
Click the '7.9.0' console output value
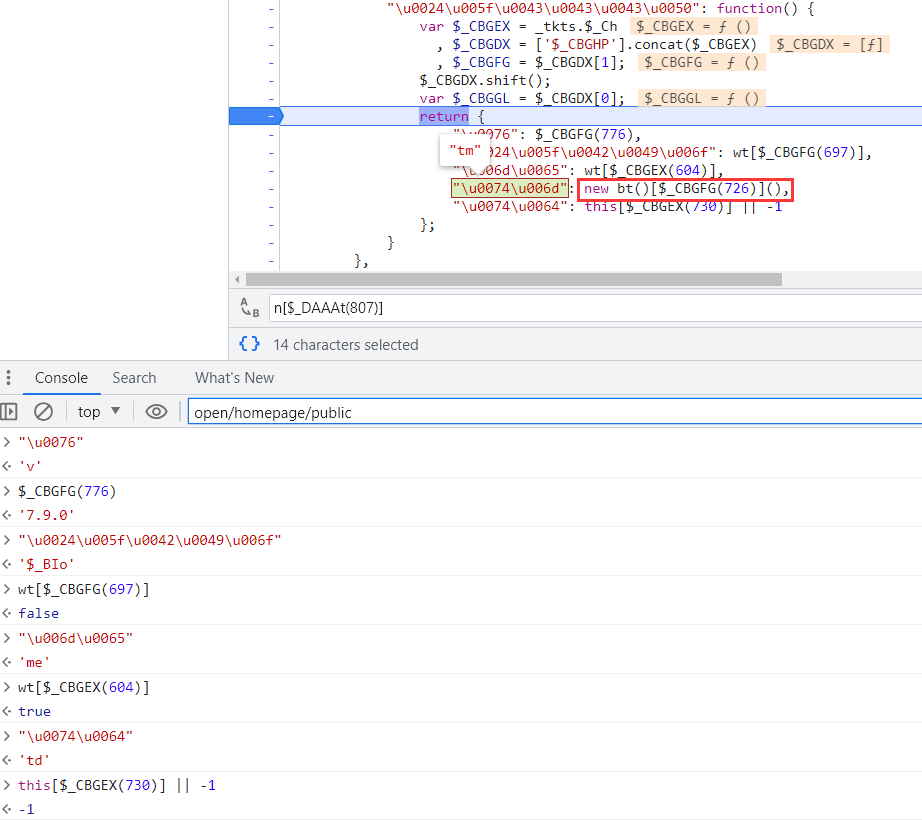pos(45,515)
